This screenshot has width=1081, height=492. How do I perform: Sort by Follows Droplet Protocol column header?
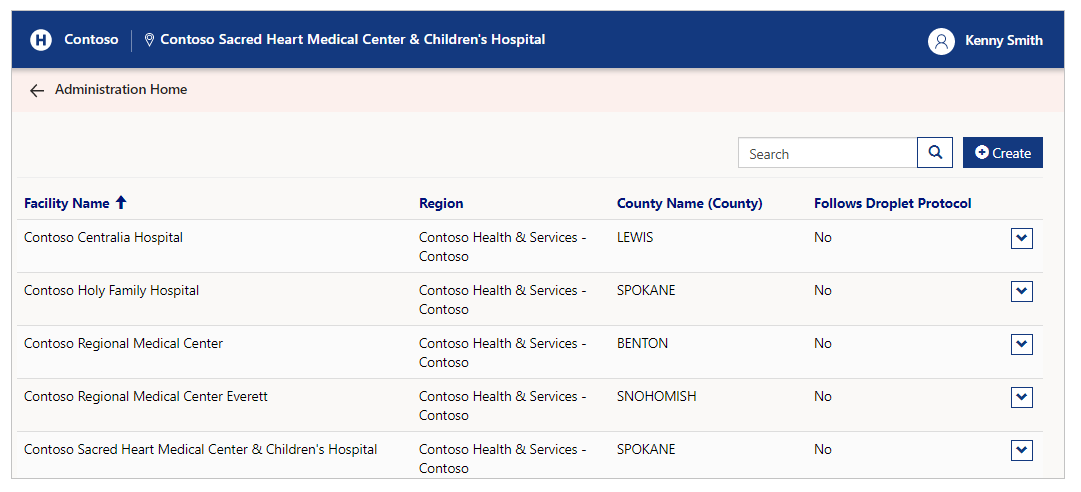(893, 203)
